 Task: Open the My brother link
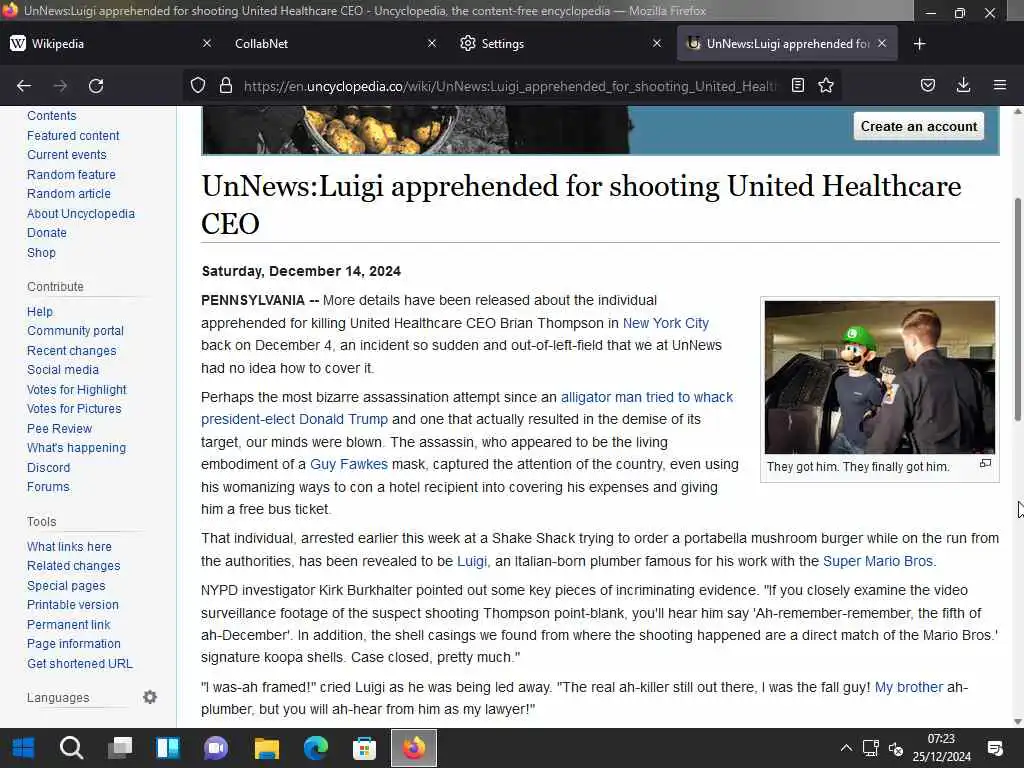(908, 687)
